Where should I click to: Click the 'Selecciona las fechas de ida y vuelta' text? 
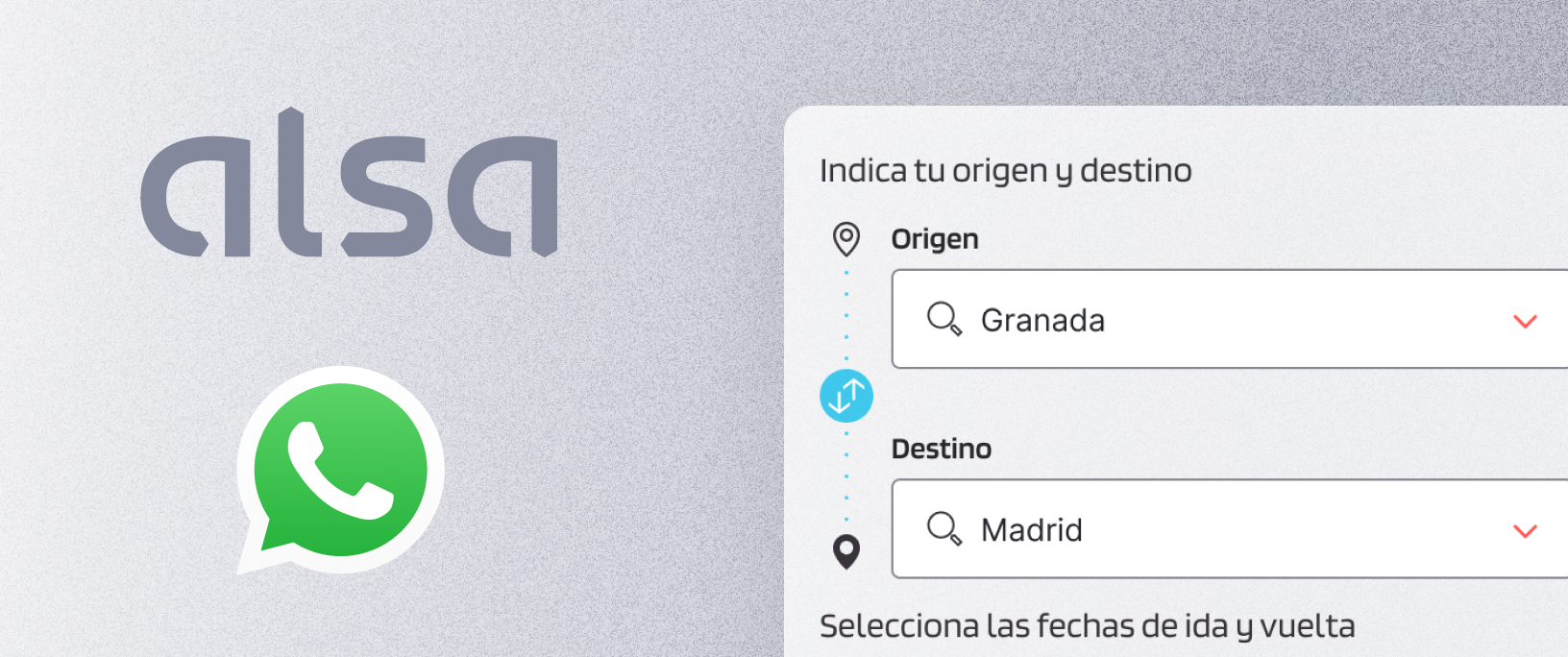(1087, 625)
